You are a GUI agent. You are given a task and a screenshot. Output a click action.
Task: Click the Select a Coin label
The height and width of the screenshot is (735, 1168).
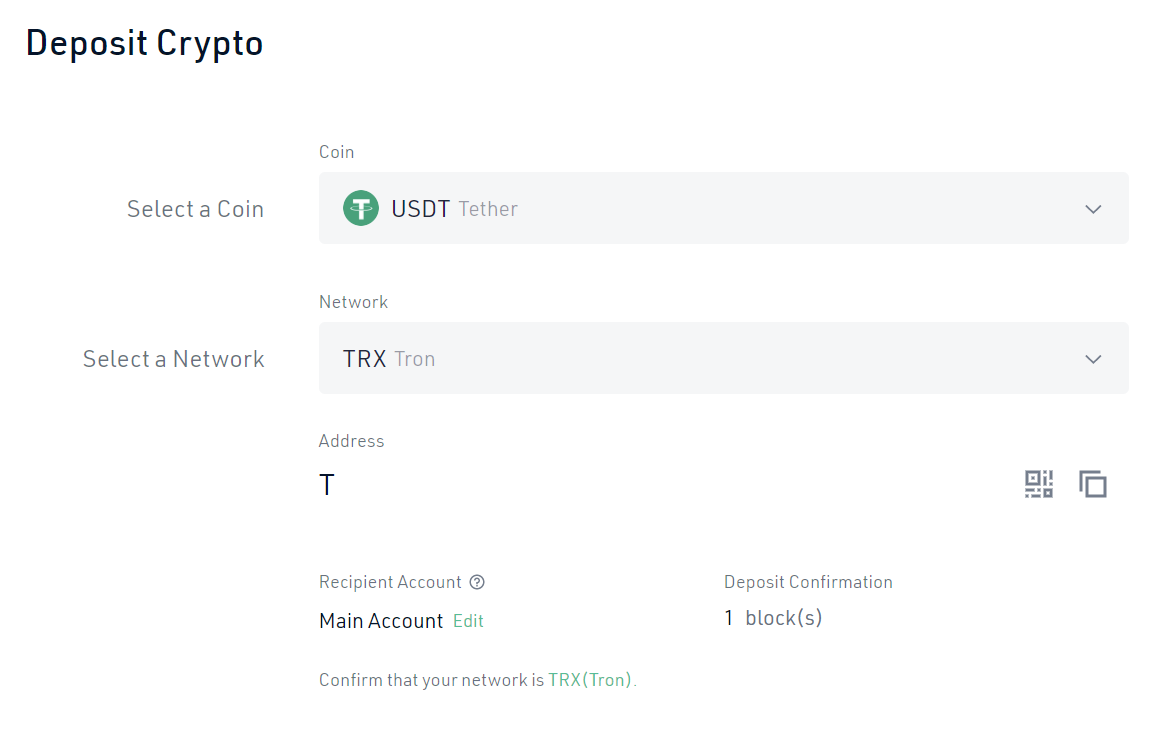coord(195,209)
